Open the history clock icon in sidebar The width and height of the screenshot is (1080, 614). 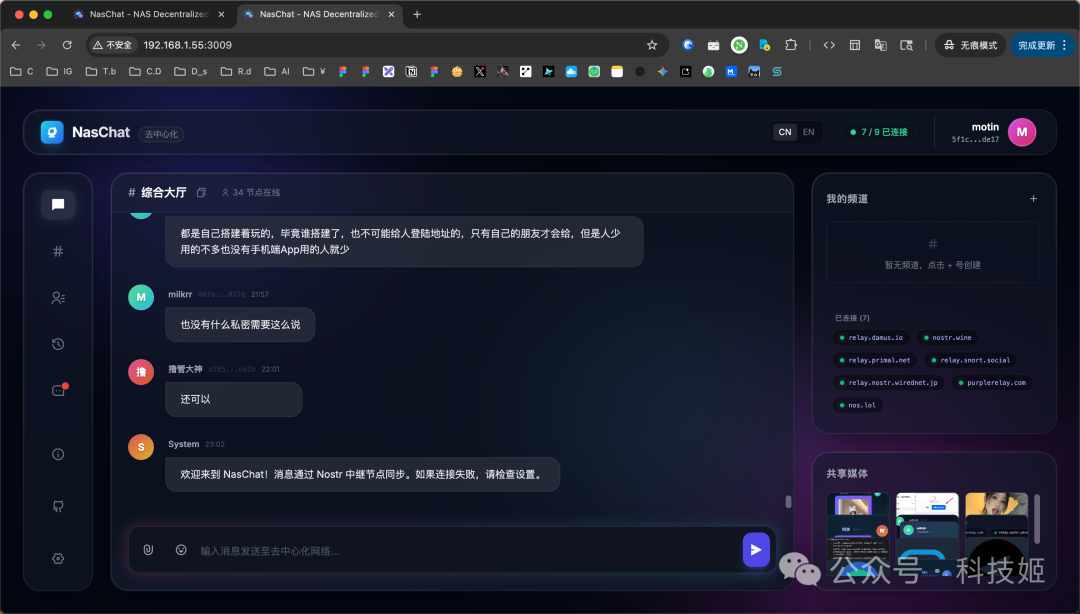coord(57,343)
